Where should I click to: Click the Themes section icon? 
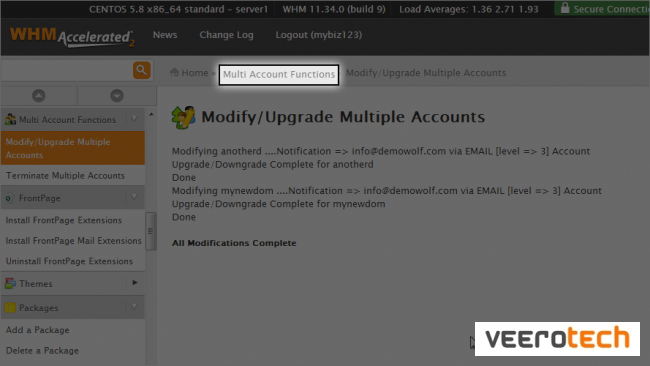[x=10, y=284]
